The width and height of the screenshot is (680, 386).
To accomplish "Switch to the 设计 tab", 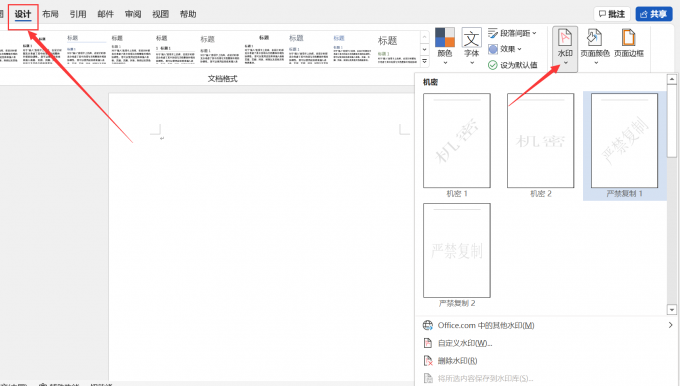I will (x=23, y=14).
